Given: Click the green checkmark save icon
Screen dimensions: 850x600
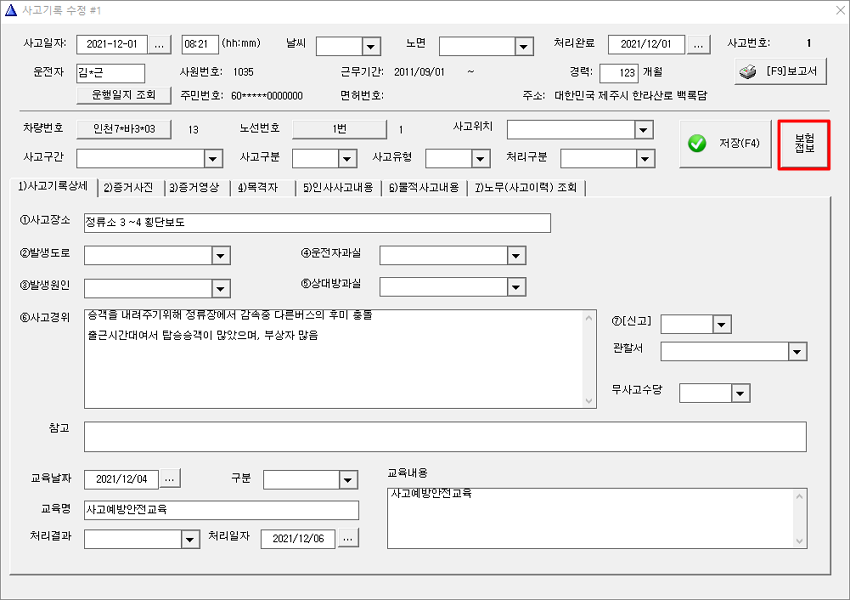Looking at the screenshot, I should (x=697, y=143).
